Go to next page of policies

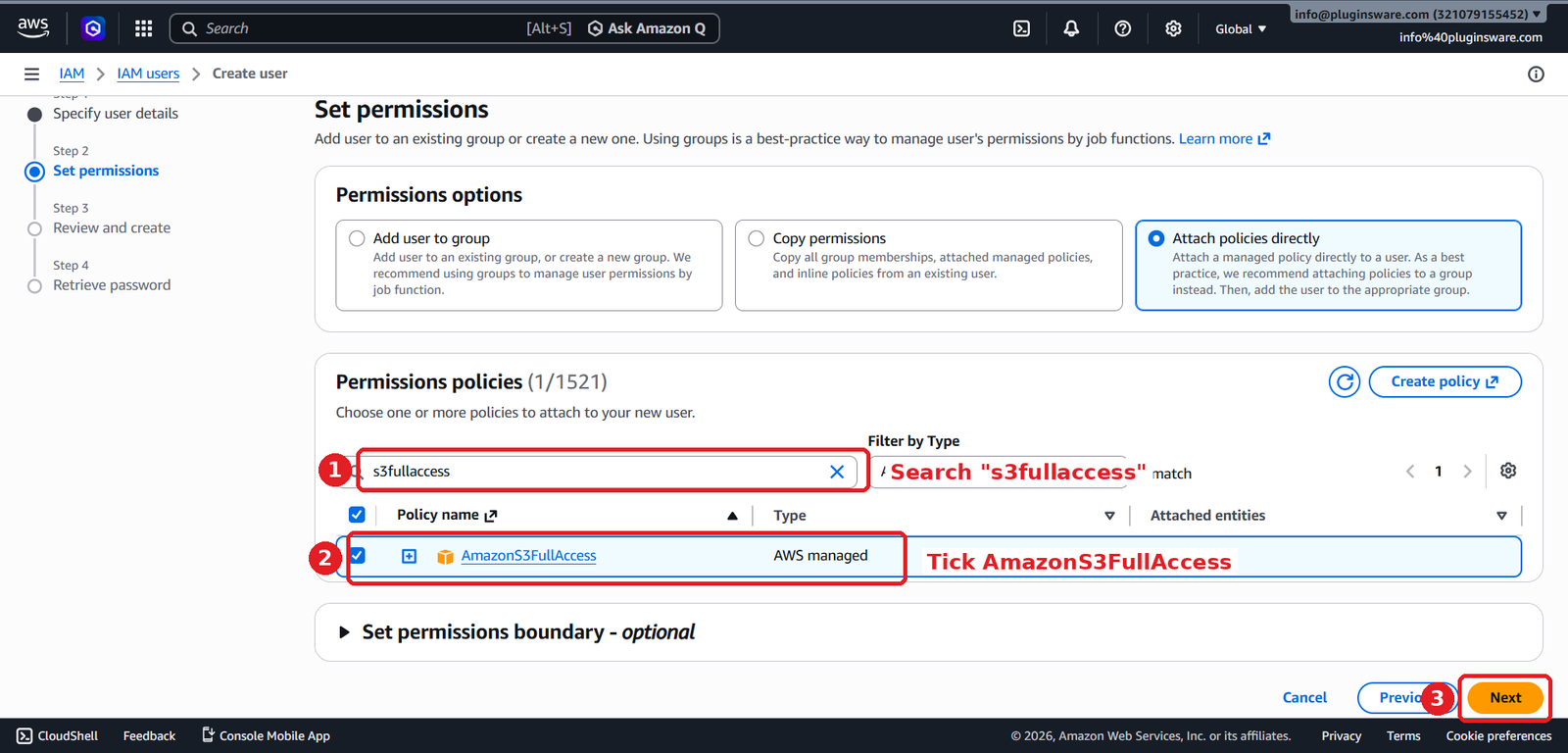tap(1467, 472)
